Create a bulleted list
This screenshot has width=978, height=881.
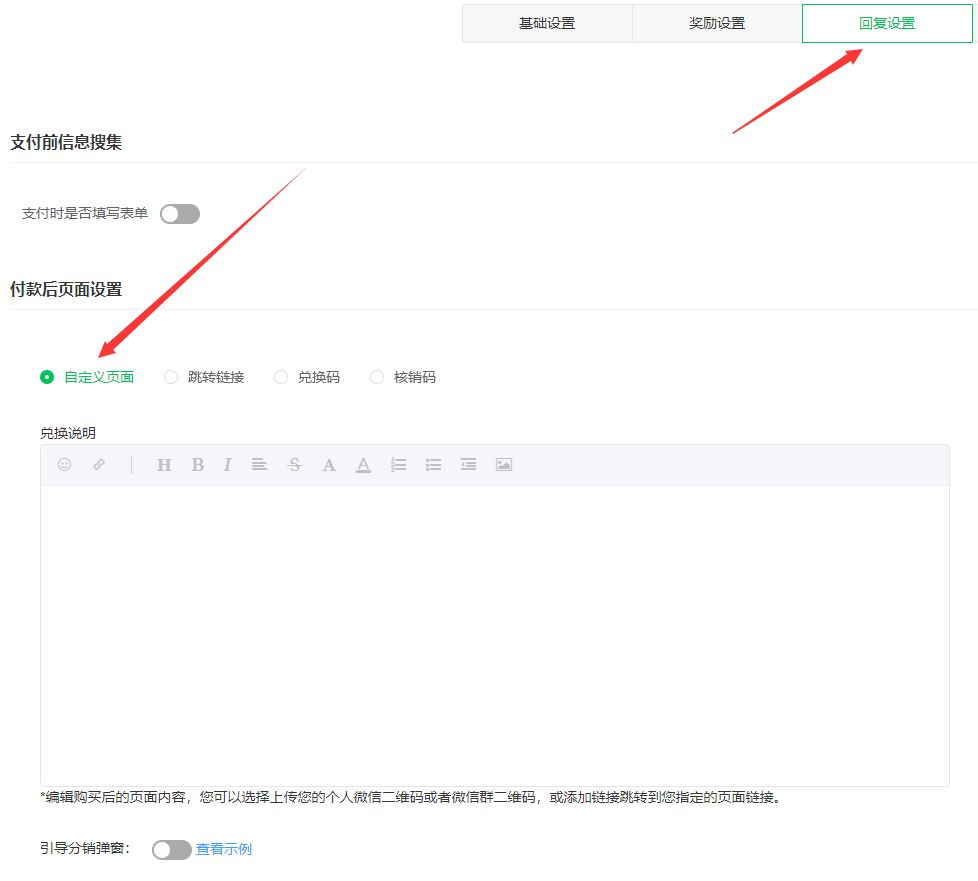coord(433,464)
